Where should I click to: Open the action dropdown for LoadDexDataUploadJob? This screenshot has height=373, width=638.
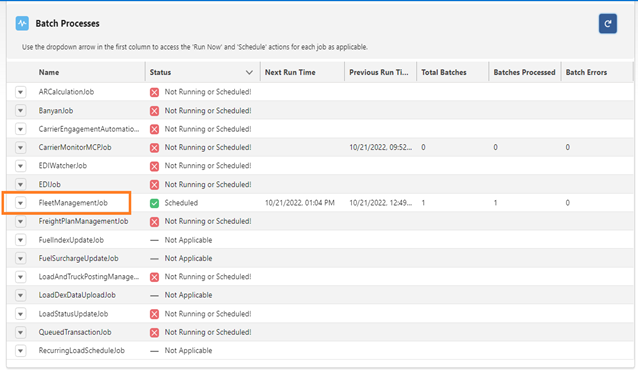[20, 295]
